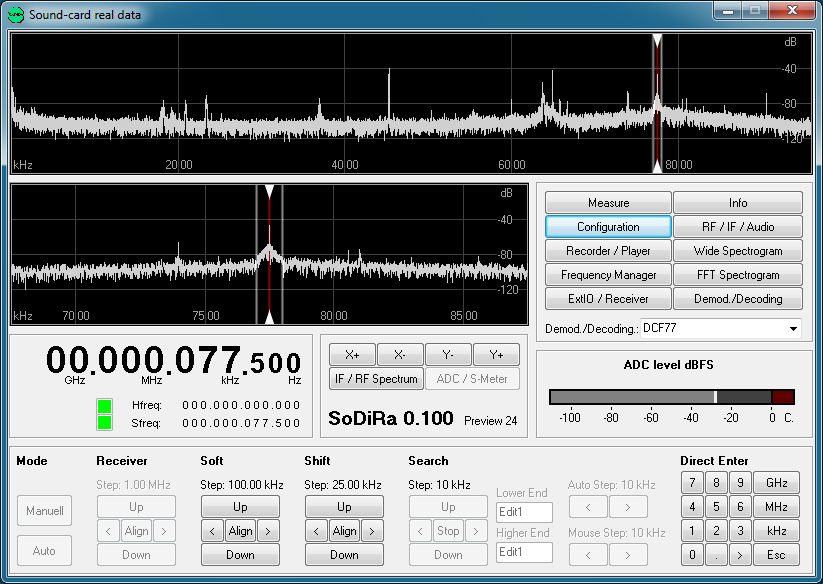Screen dimensions: 823x584
Task: Open the Measure panel
Action: (608, 203)
